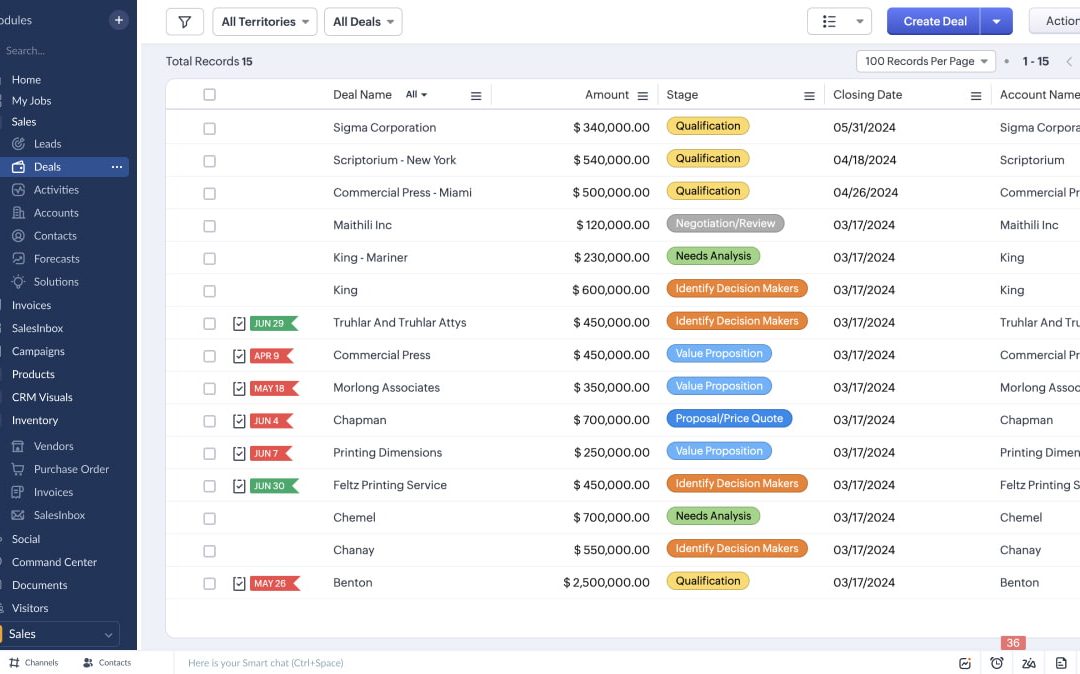1080x674 pixels.
Task: Open the filter funnel icon
Action: pos(185,22)
